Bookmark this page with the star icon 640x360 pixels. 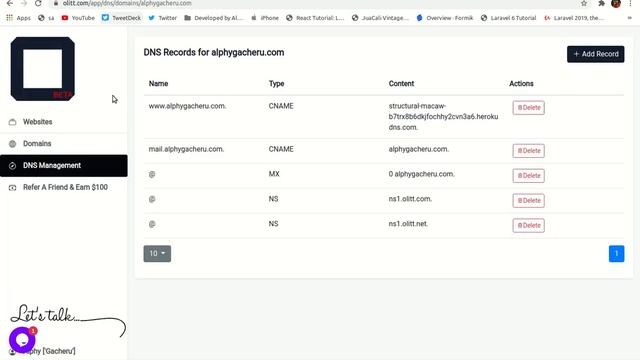pyautogui.click(x=584, y=3)
